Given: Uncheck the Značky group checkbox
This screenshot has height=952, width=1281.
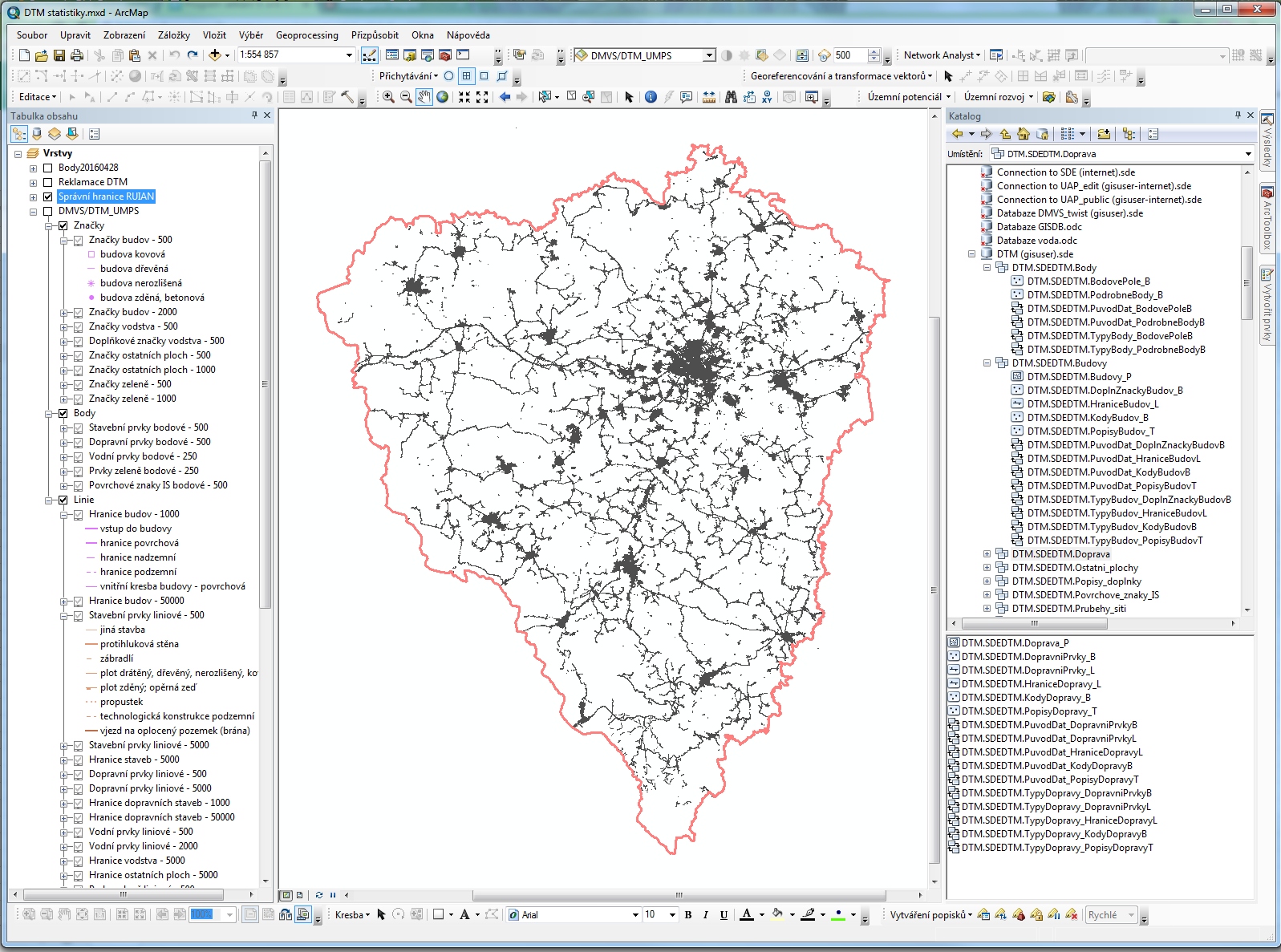Looking at the screenshot, I should click(x=63, y=225).
